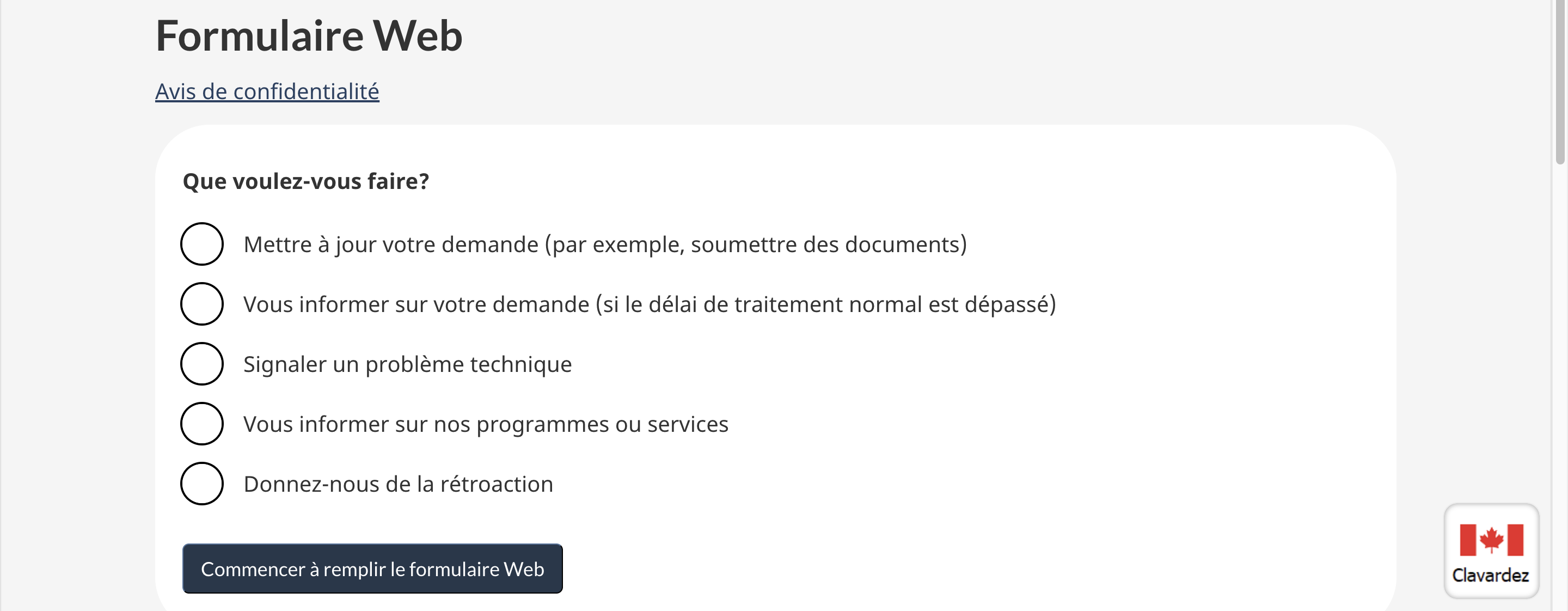Click the Clavardez text label in chat widget
Image resolution: width=1568 pixels, height=611 pixels.
[x=1490, y=575]
